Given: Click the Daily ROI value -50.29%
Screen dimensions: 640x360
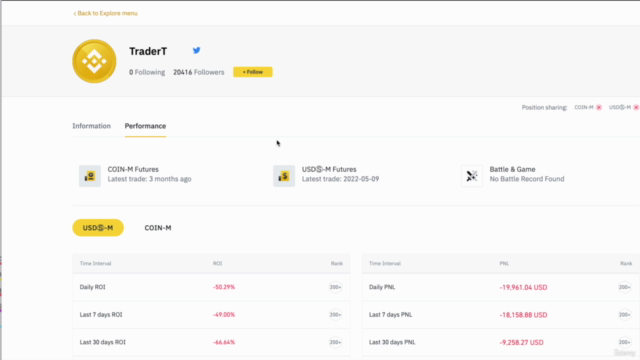Looking at the screenshot, I should coord(224,287).
